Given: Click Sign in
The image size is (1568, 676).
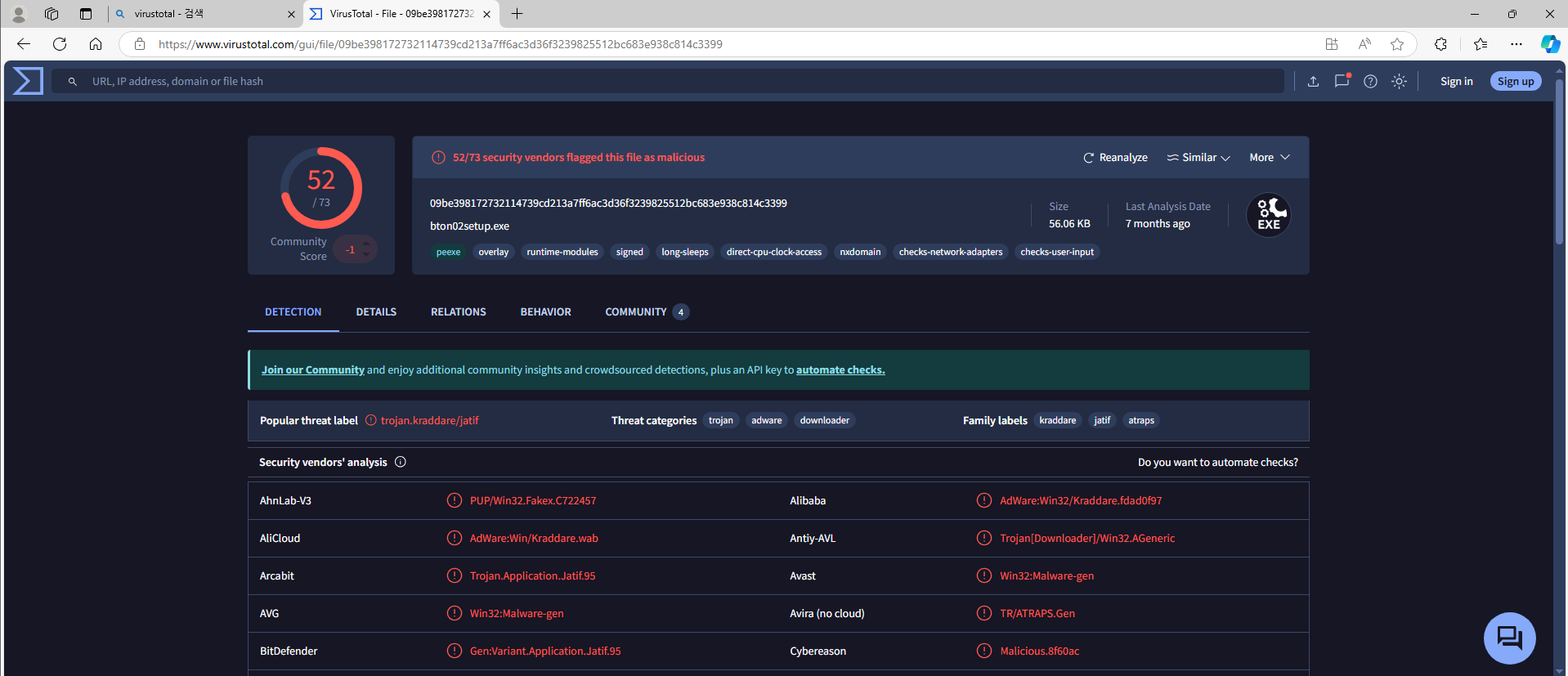Looking at the screenshot, I should [1456, 81].
